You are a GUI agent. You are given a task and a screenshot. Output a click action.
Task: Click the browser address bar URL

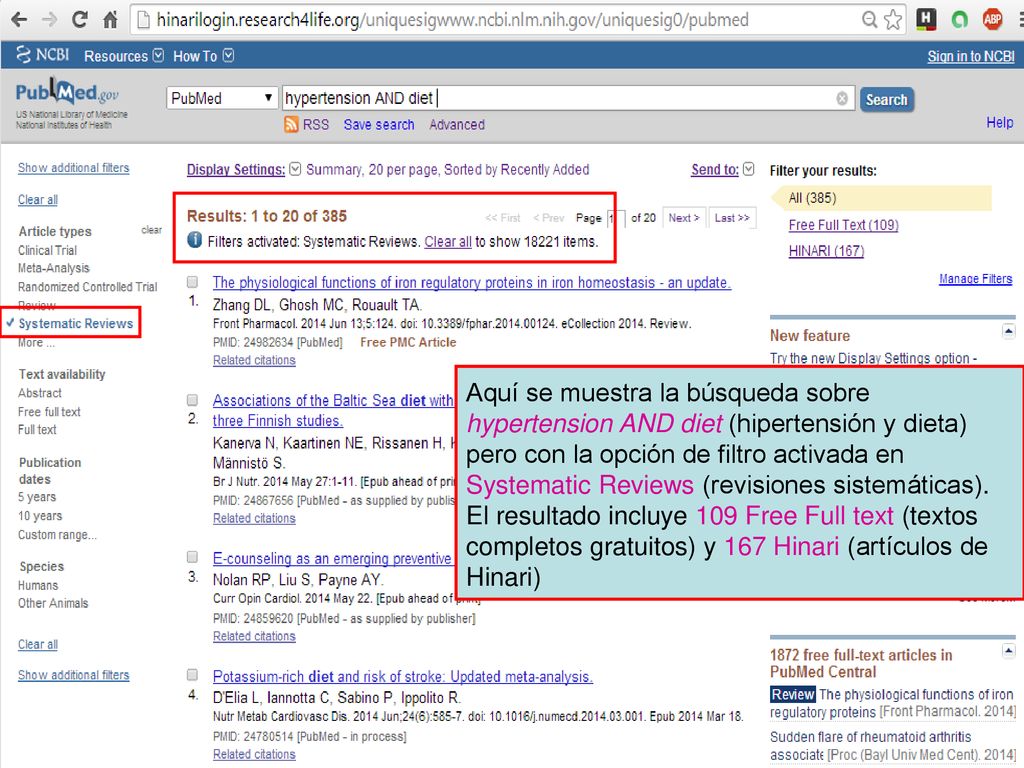coord(452,20)
